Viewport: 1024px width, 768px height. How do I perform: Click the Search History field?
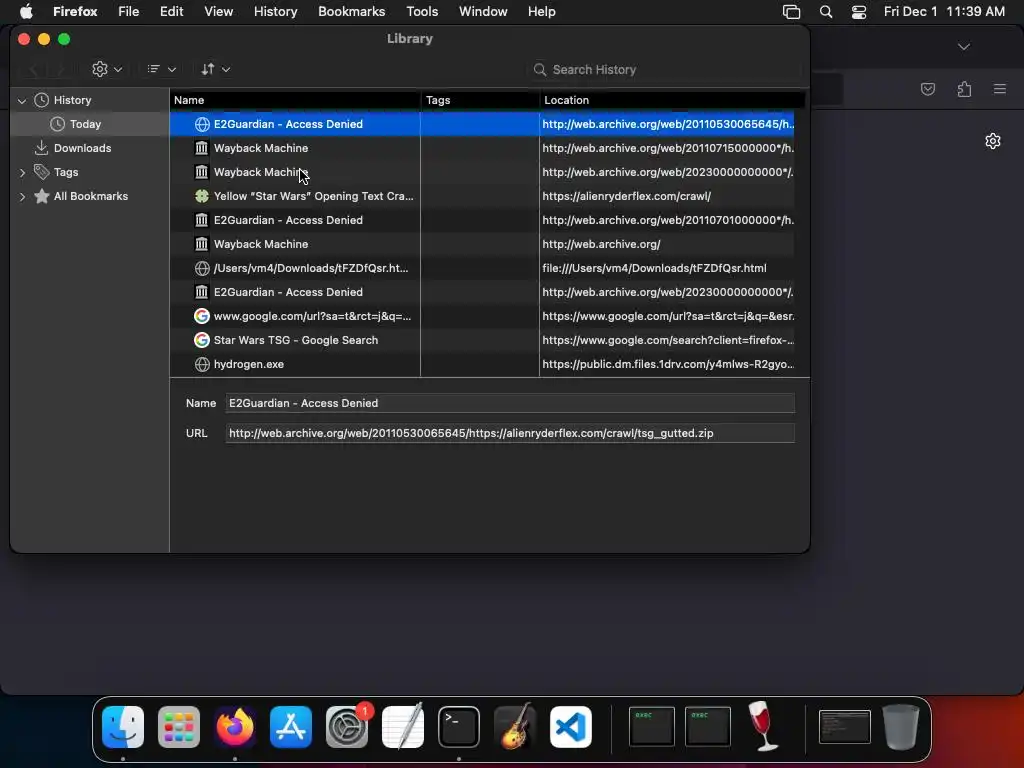point(664,69)
